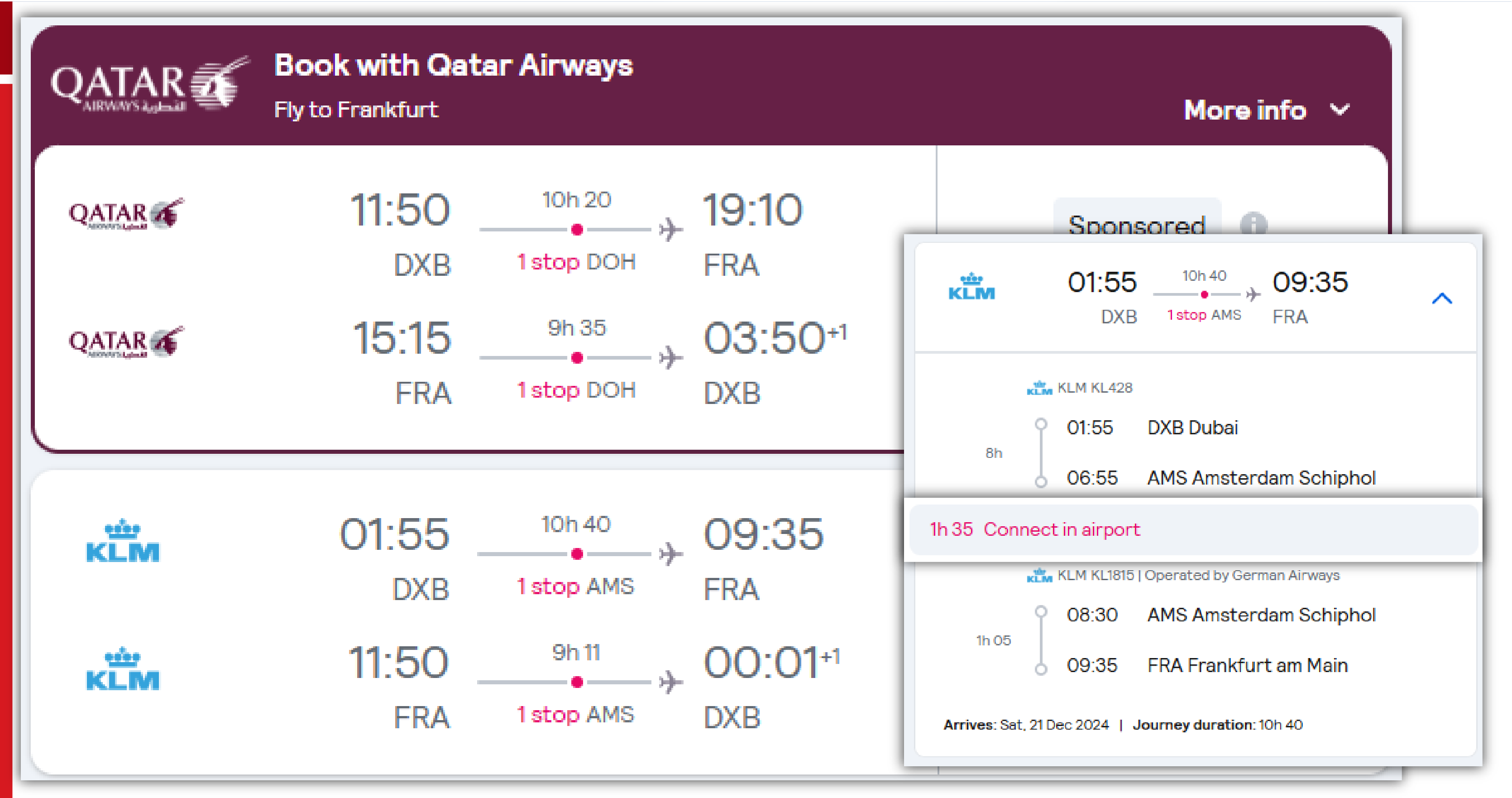Click the 1 stop DOH outbound label
The width and height of the screenshot is (1512, 798).
(x=576, y=262)
